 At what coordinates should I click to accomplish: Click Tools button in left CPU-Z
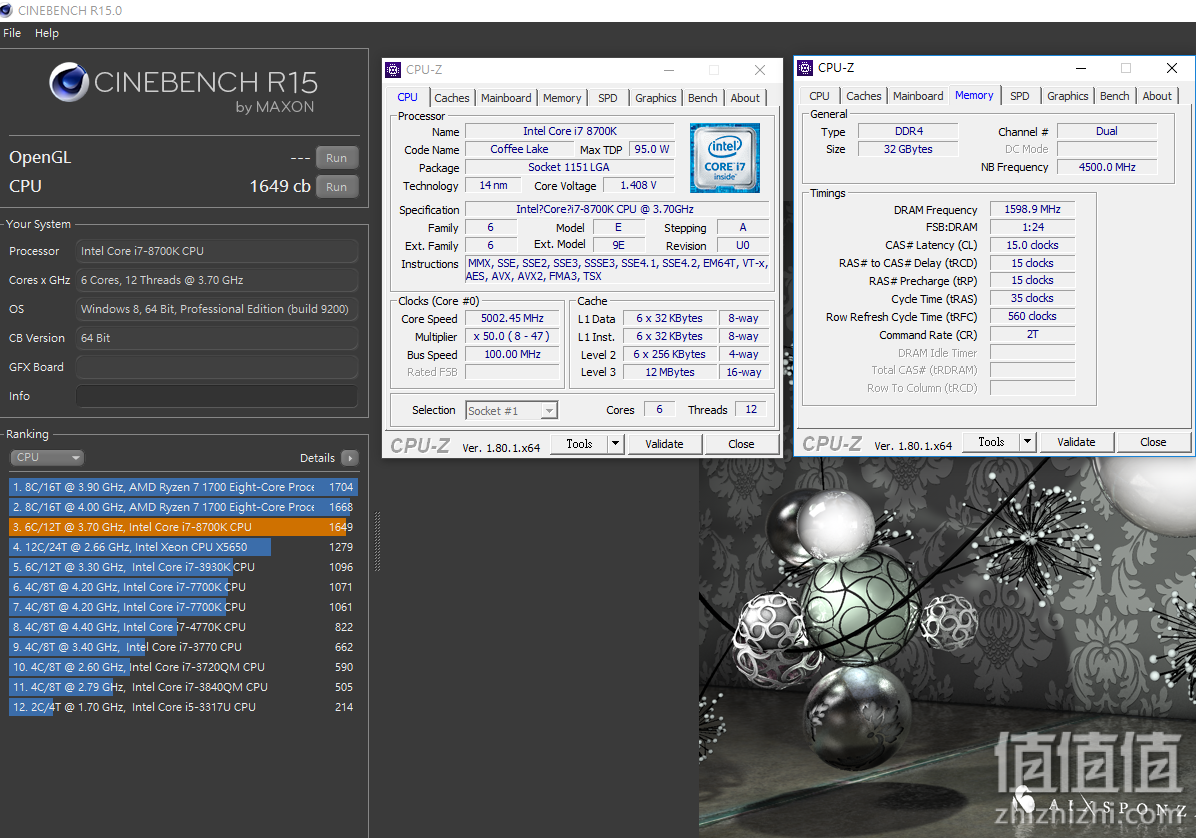[x=579, y=444]
